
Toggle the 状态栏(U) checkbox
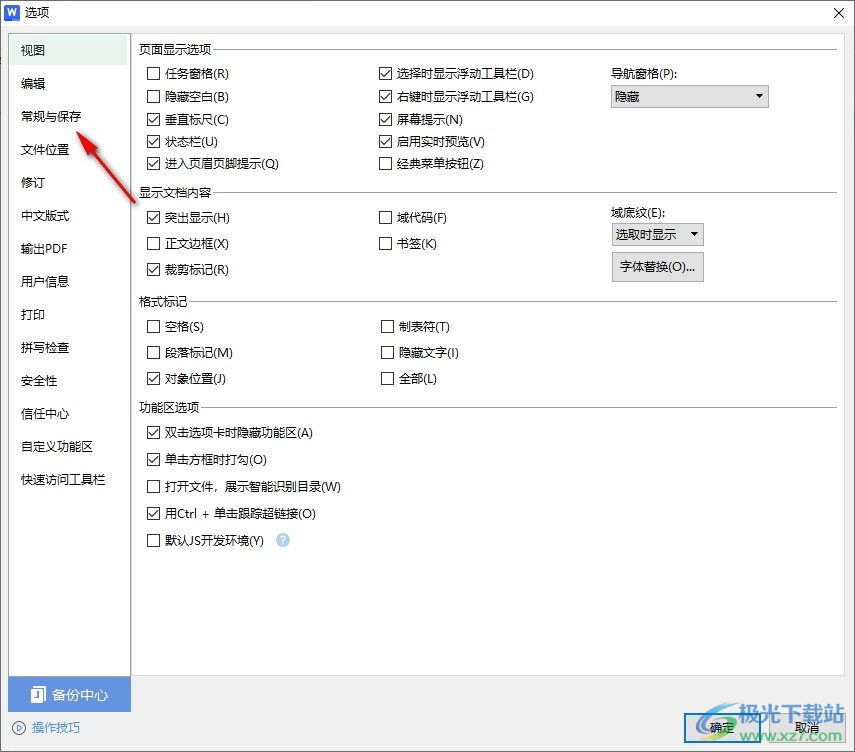[154, 142]
